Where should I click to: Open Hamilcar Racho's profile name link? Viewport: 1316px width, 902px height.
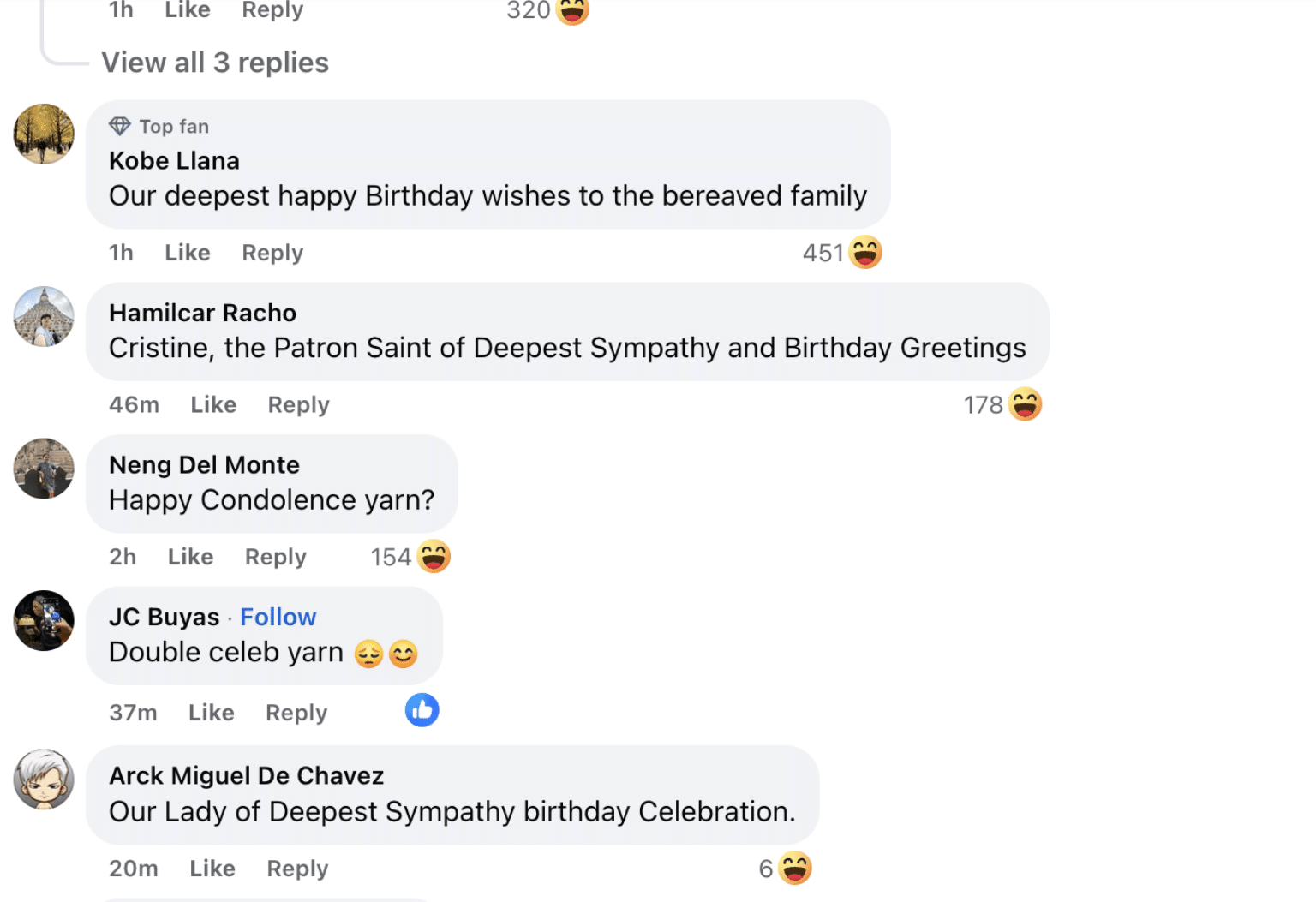(x=202, y=313)
